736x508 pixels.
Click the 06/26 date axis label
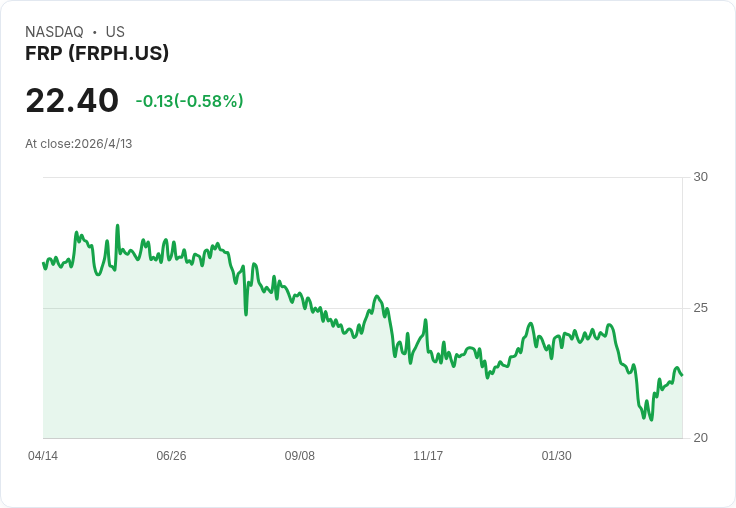tap(171, 455)
